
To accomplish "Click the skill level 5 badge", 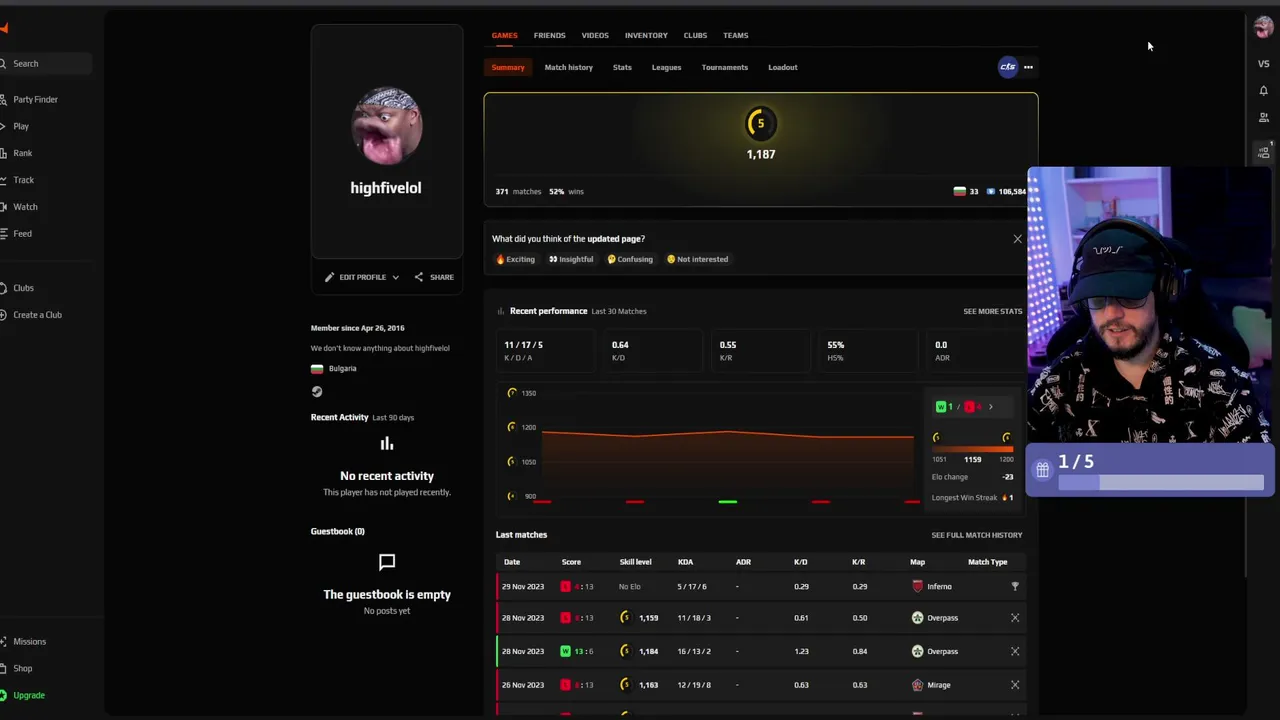I will [760, 124].
